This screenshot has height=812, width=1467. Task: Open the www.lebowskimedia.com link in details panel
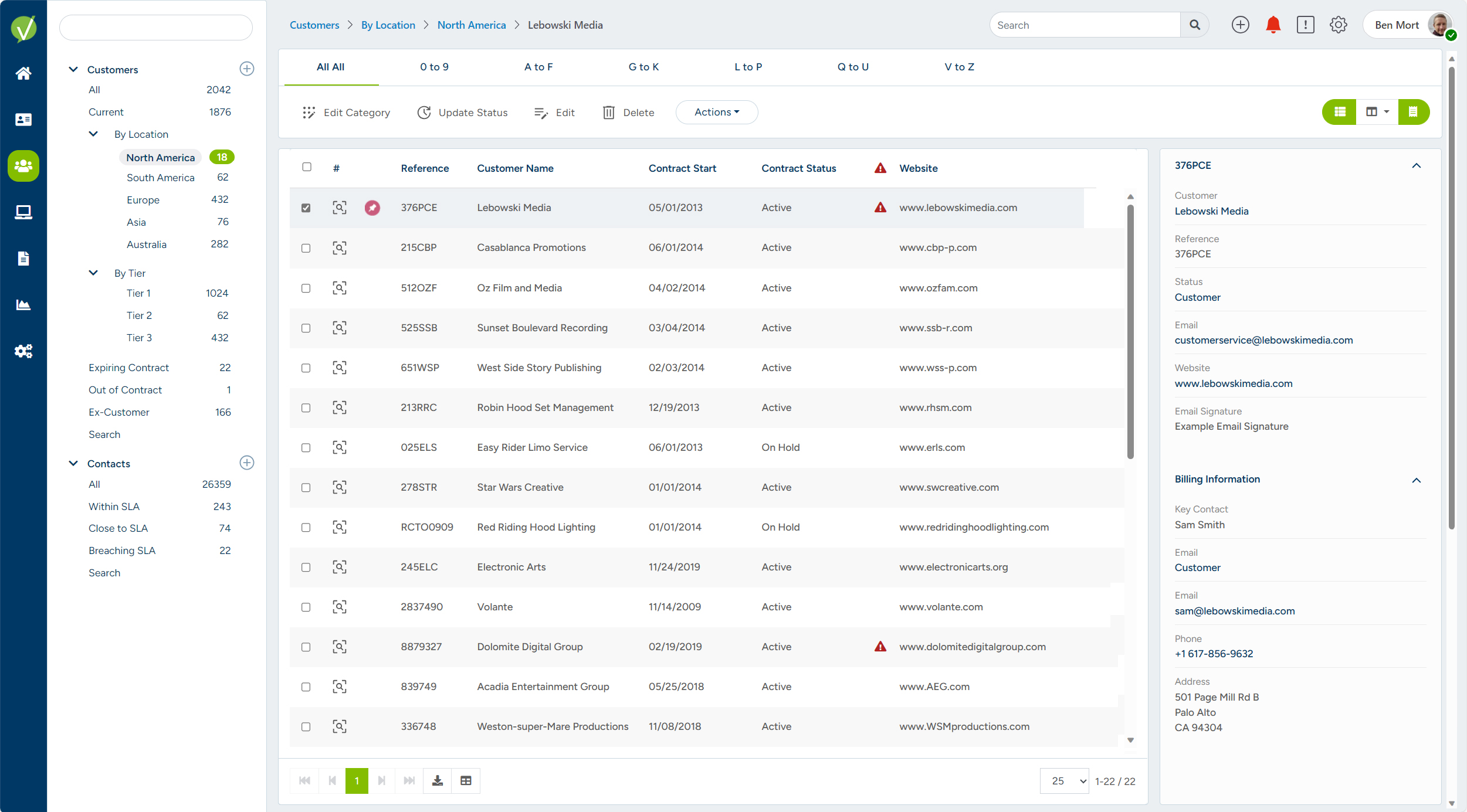click(1234, 383)
